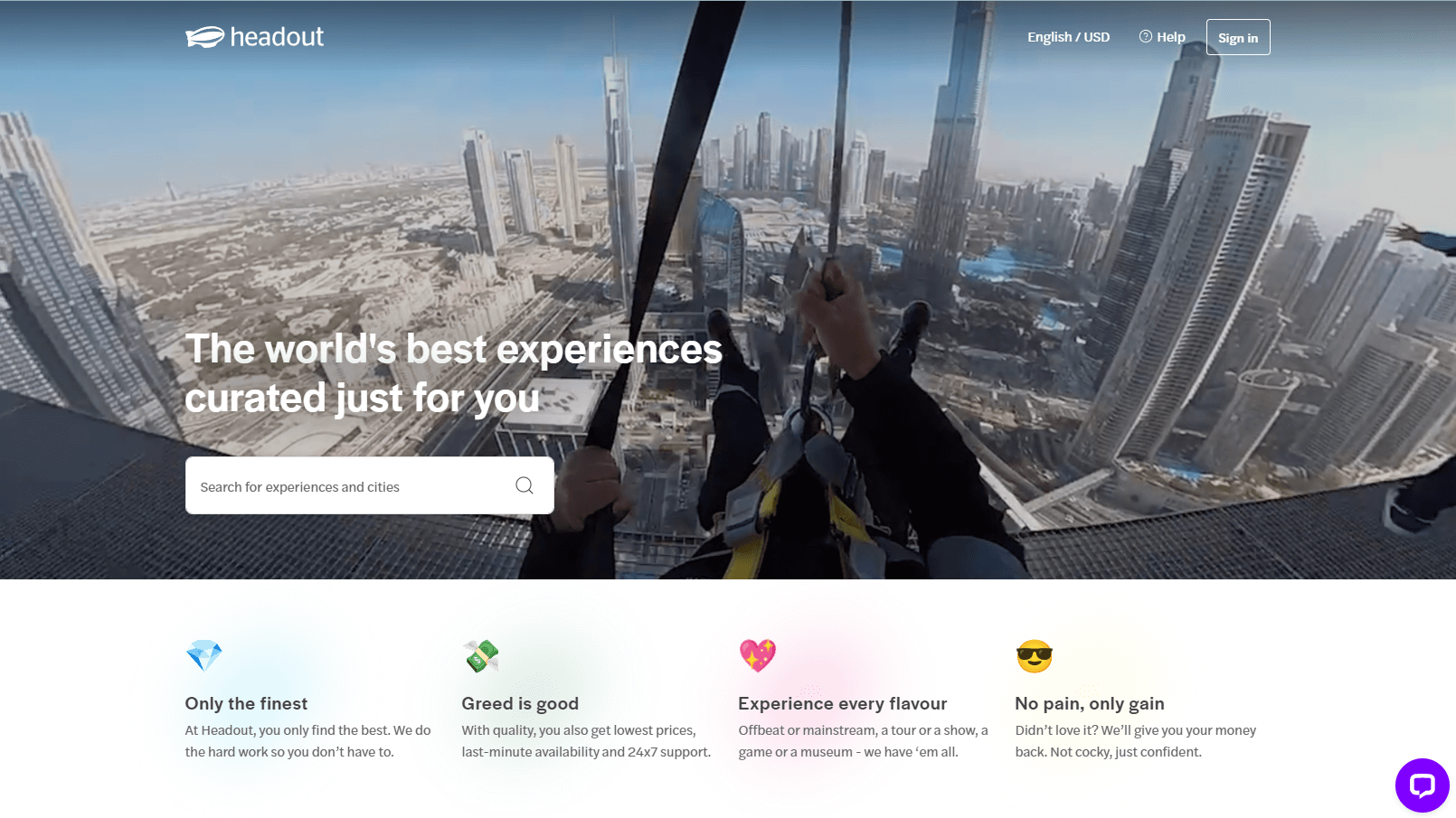Image resolution: width=1456 pixels, height=818 pixels.
Task: Click the blue diamond emoji icon
Action: click(x=203, y=655)
